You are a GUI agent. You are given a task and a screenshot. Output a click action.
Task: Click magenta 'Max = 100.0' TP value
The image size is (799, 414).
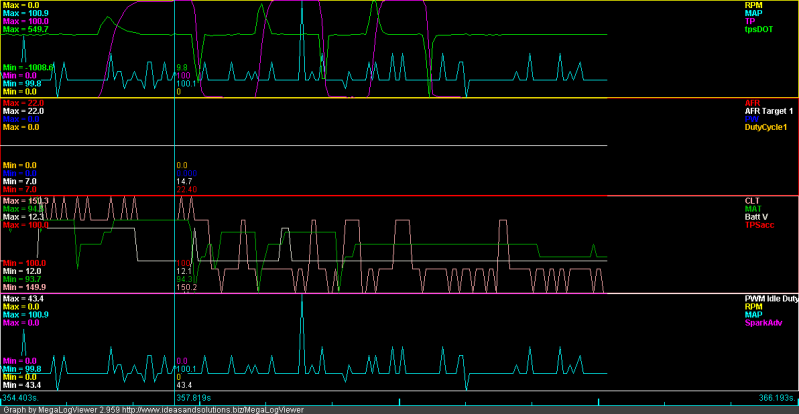click(25, 21)
